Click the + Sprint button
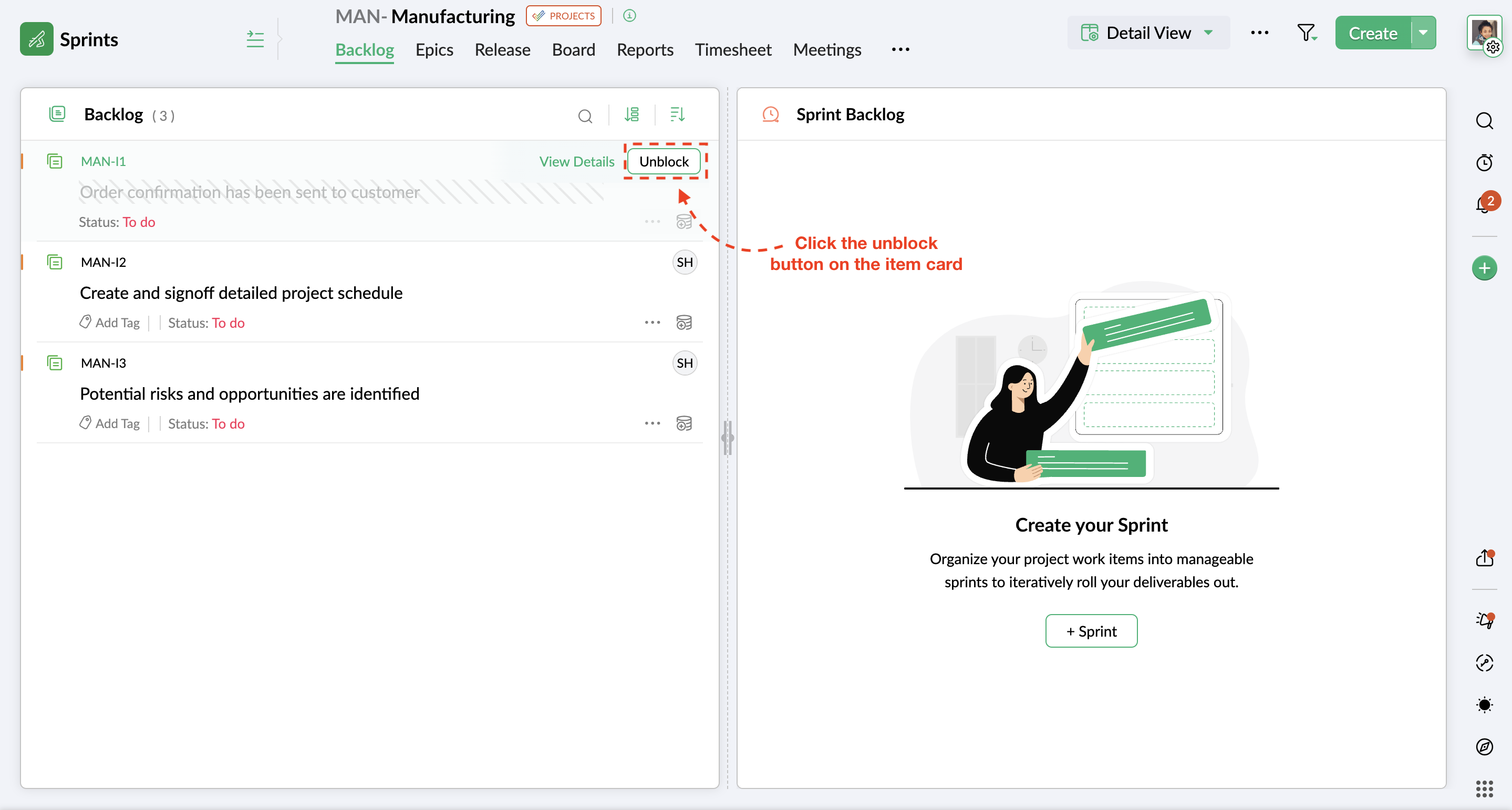Screen dimensions: 1512x810 click(x=1091, y=631)
